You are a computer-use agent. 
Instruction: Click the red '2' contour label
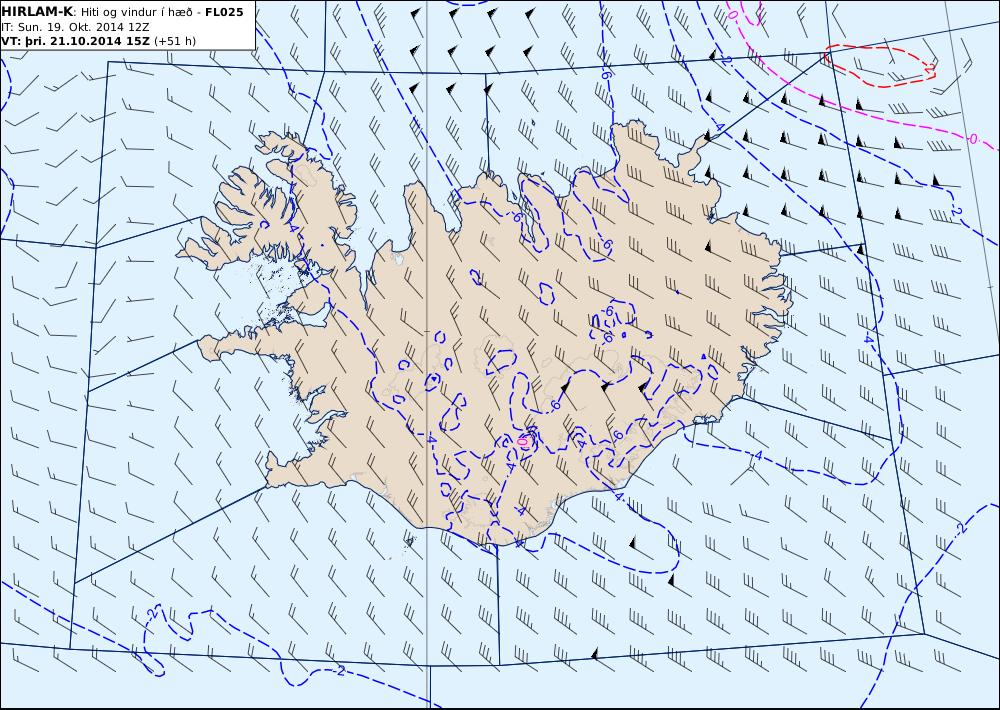(x=930, y=68)
